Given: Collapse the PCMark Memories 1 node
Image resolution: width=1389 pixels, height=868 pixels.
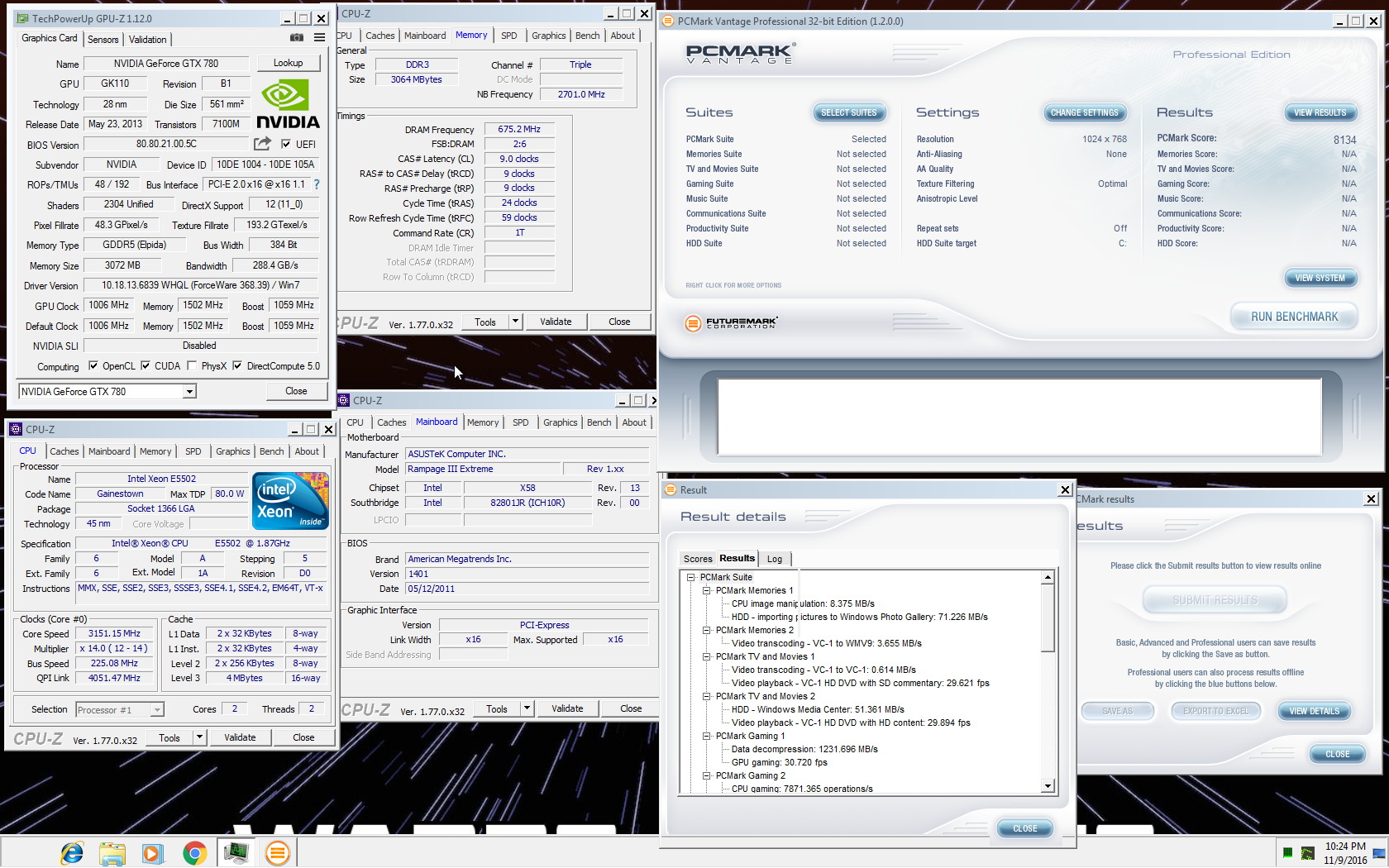Looking at the screenshot, I should point(707,590).
